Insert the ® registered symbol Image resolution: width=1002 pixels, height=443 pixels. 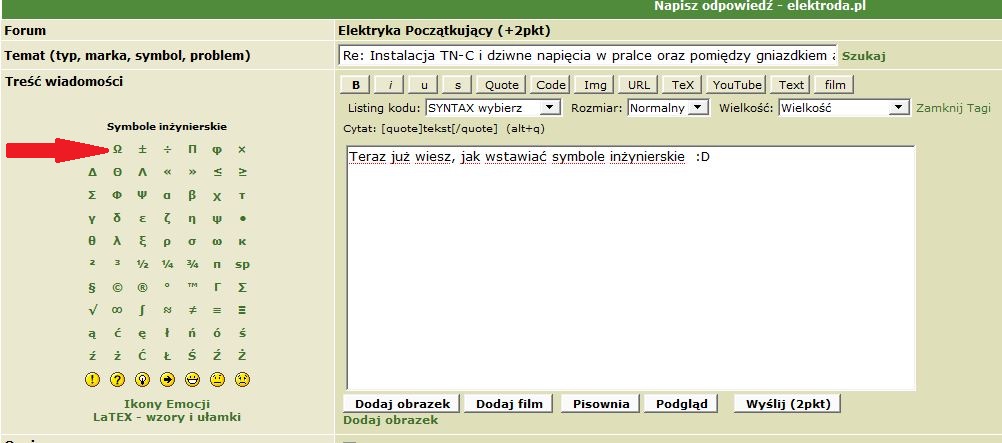pos(142,288)
